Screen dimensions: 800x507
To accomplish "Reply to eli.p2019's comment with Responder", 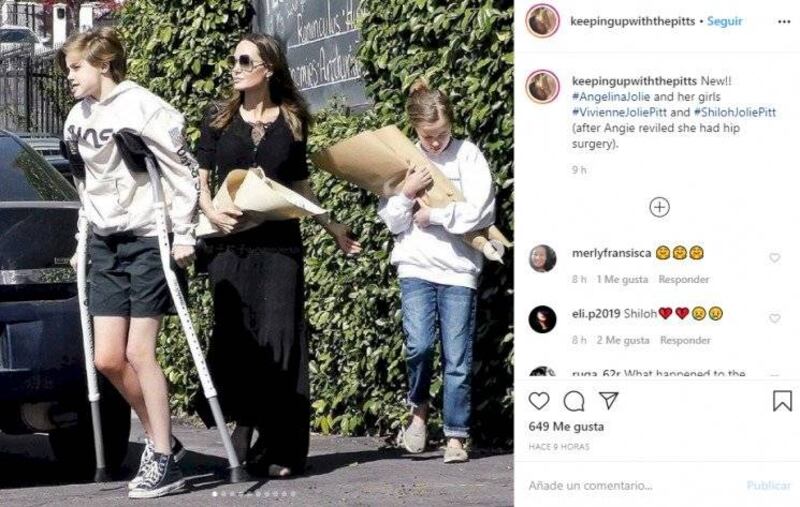I will pyautogui.click(x=685, y=340).
